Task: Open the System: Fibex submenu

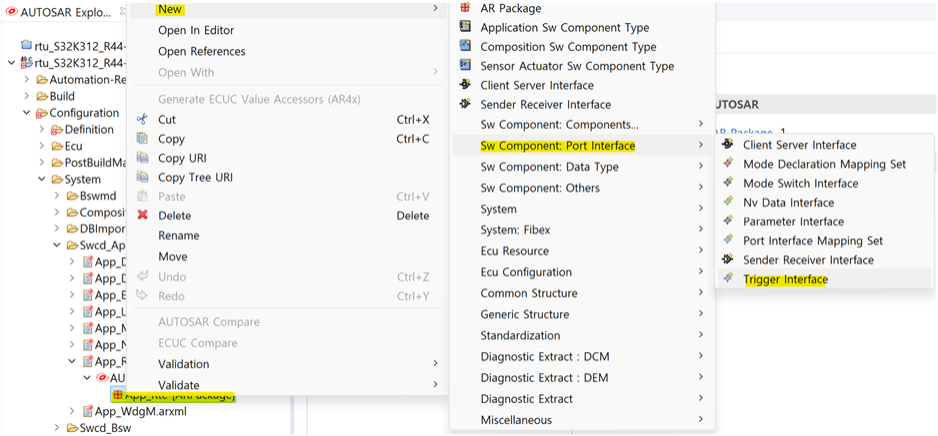Action: tap(582, 230)
